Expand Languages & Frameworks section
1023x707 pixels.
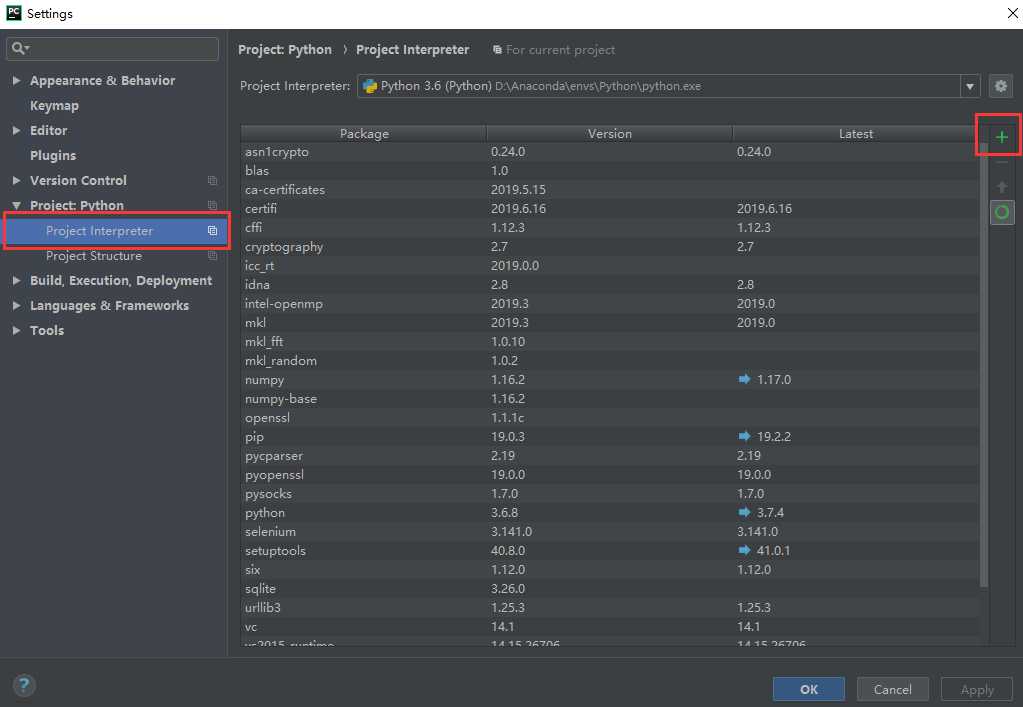(x=16, y=306)
